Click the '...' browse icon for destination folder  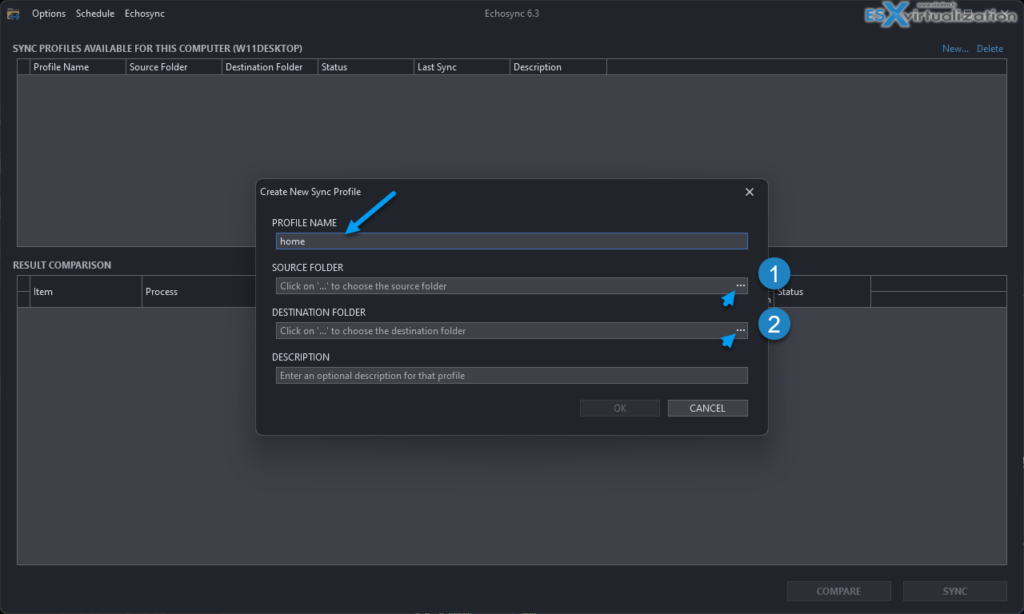pos(740,330)
